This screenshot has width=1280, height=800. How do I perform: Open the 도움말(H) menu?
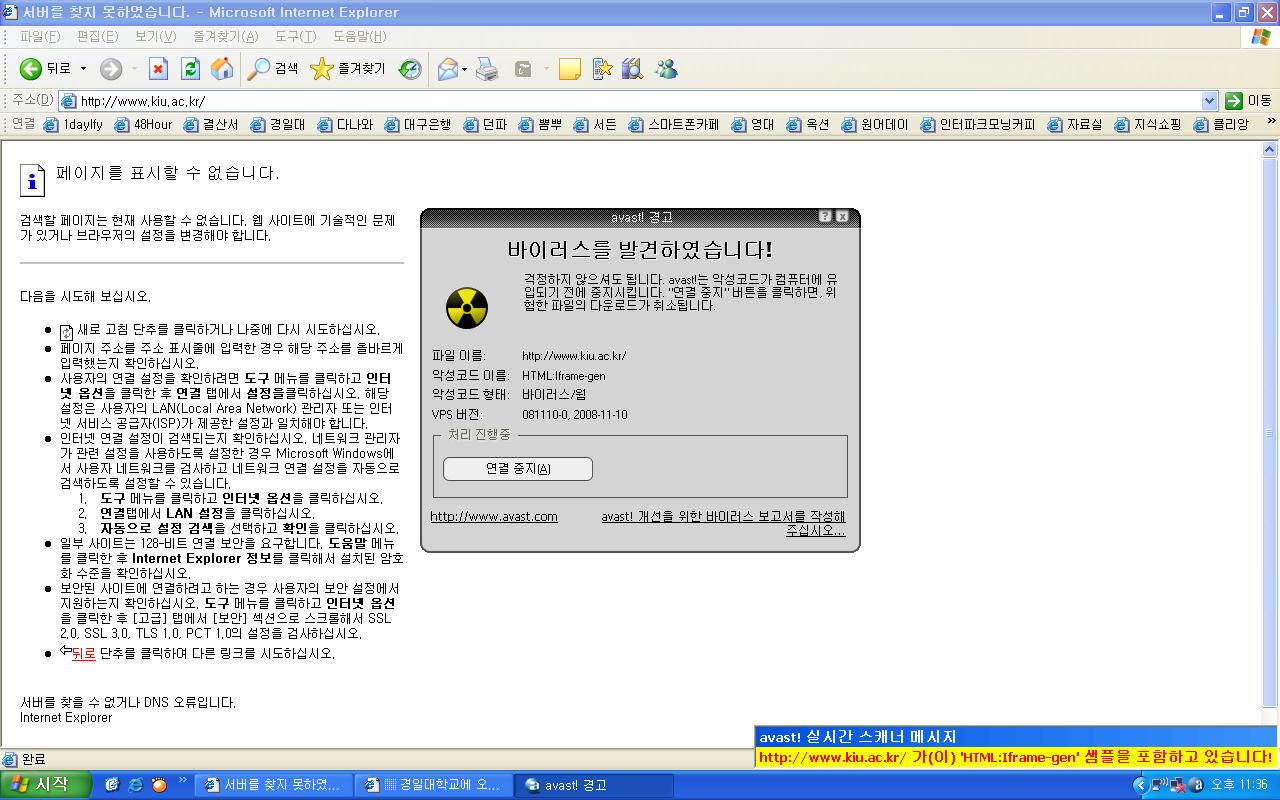click(359, 37)
